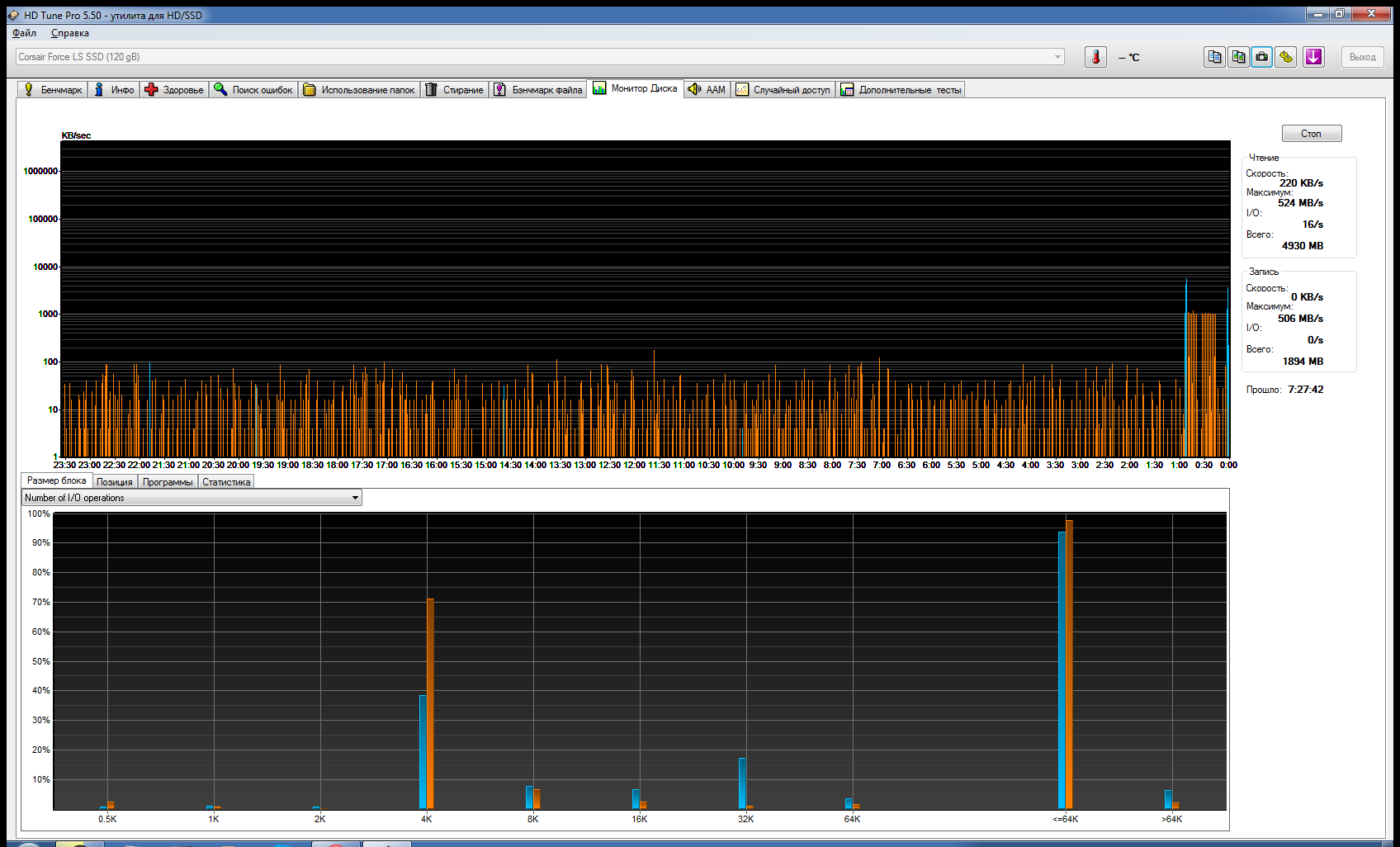Click the thermometer temperature icon
The height and width of the screenshot is (847, 1400).
coord(1095,57)
